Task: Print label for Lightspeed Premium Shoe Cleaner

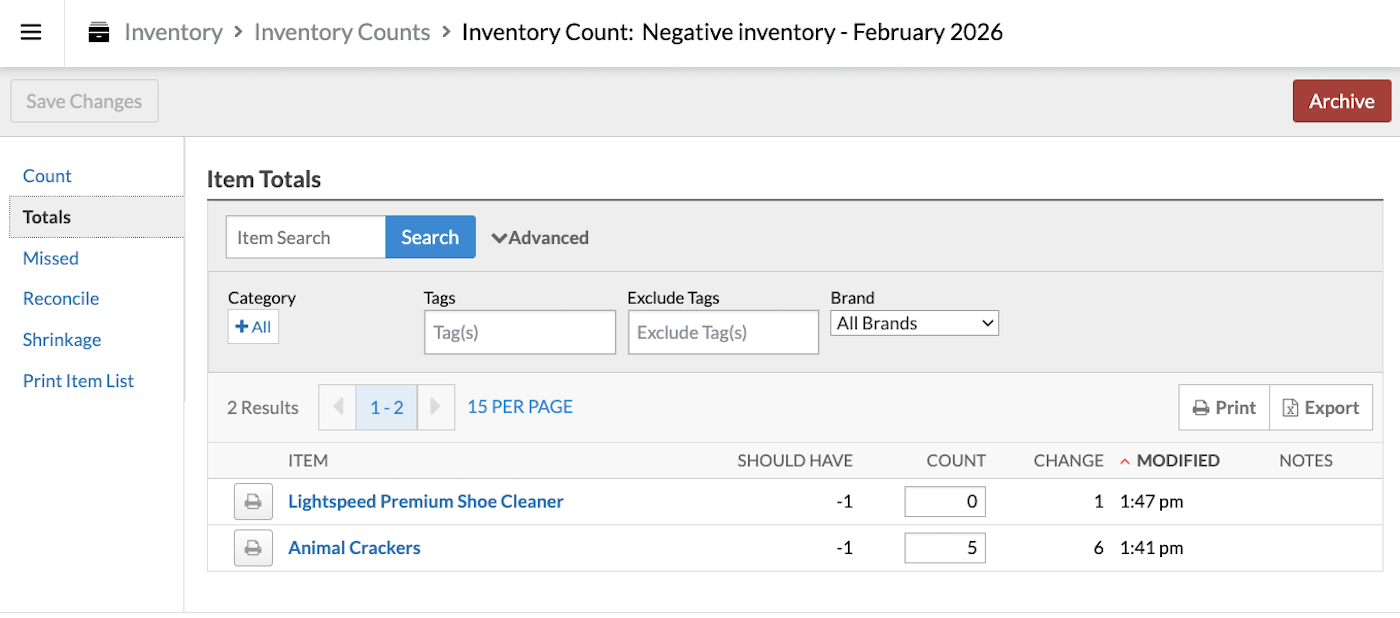Action: point(253,501)
